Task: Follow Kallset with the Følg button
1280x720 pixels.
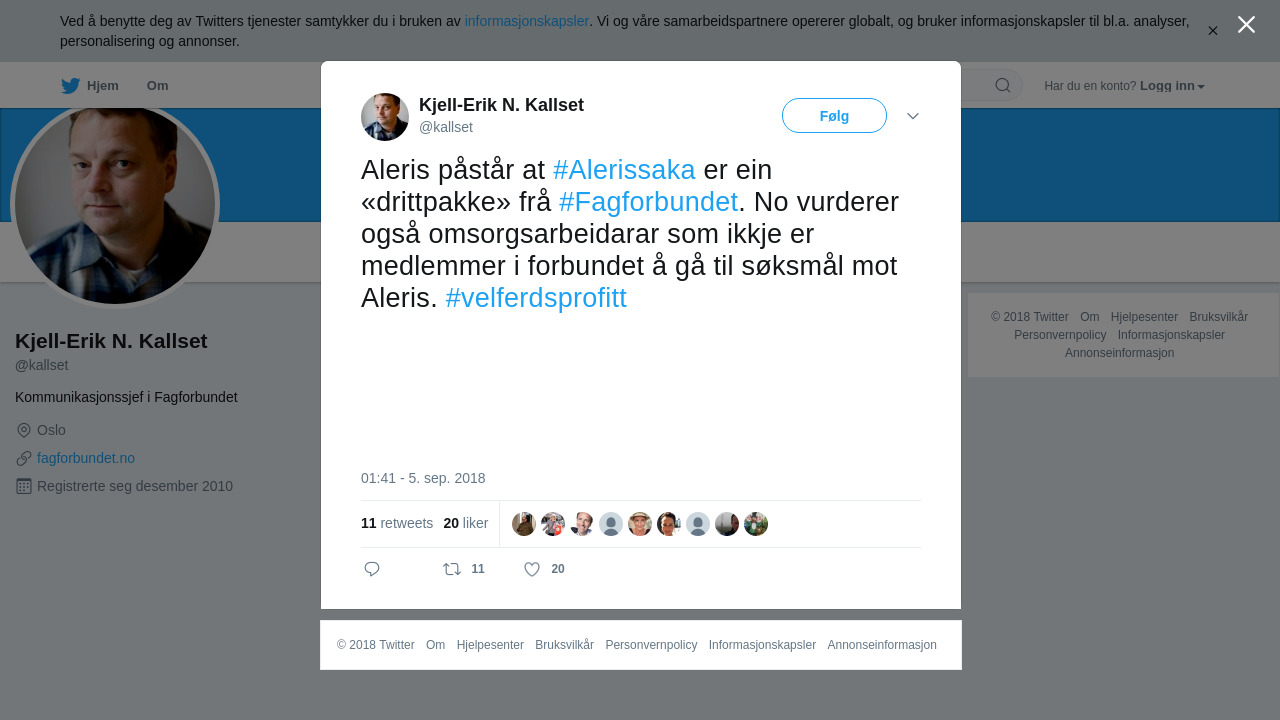Action: [834, 116]
